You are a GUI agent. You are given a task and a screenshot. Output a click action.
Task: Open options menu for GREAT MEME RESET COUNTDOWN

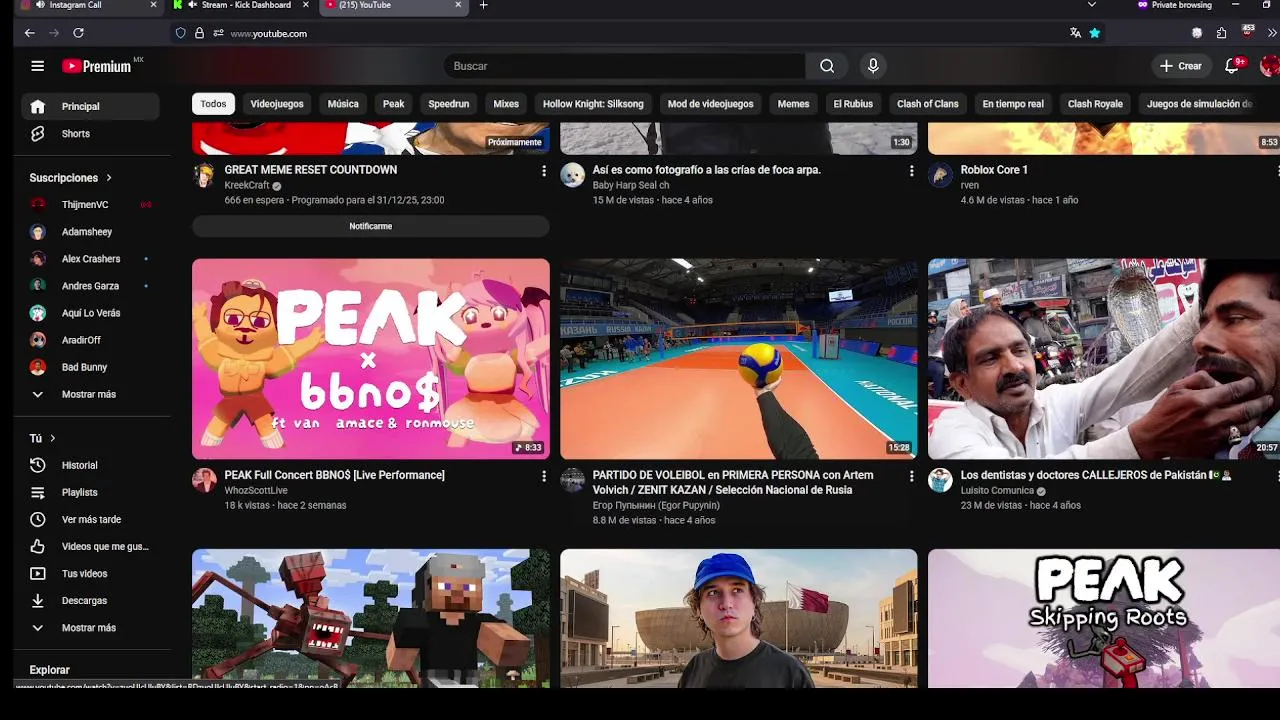(544, 172)
